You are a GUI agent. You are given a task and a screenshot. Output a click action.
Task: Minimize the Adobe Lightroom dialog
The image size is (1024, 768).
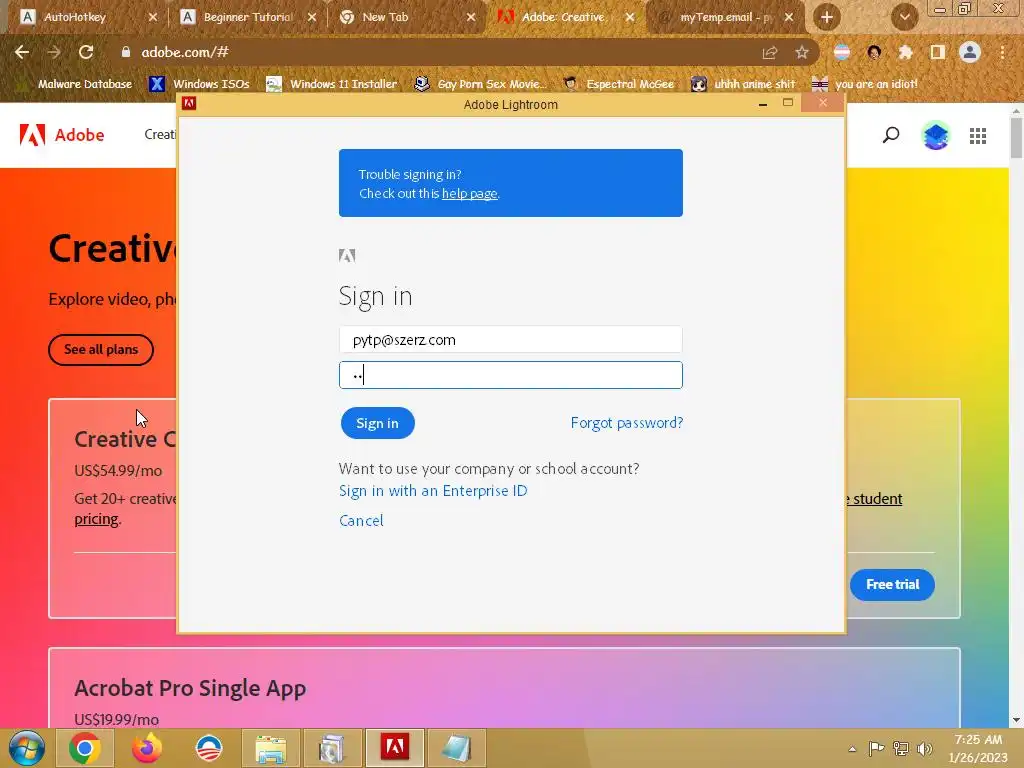(x=763, y=104)
